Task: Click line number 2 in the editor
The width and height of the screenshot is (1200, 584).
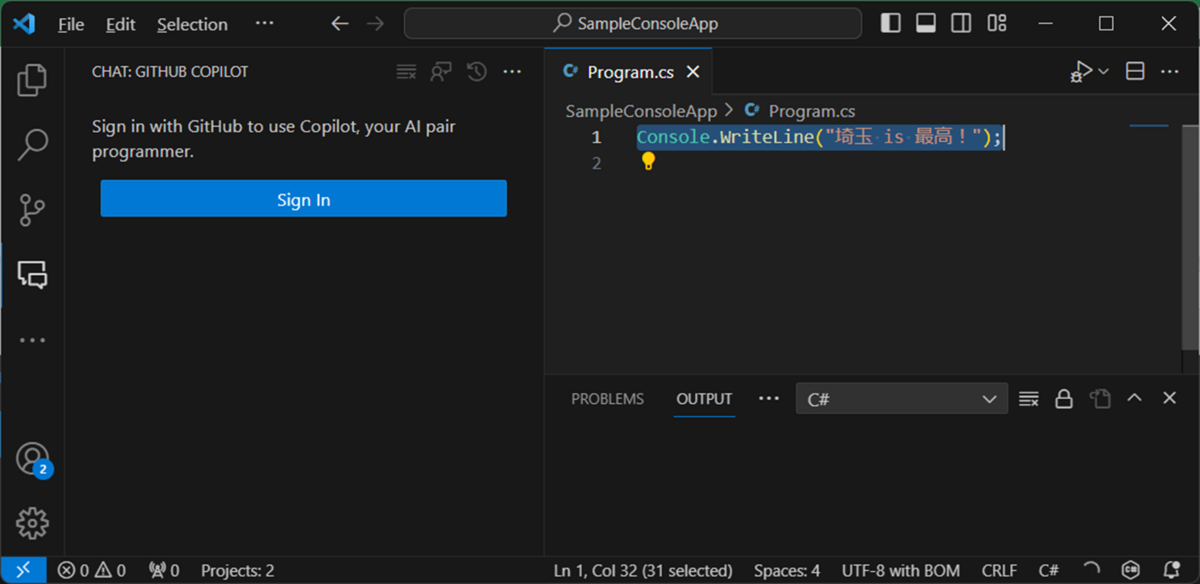Action: [x=596, y=163]
